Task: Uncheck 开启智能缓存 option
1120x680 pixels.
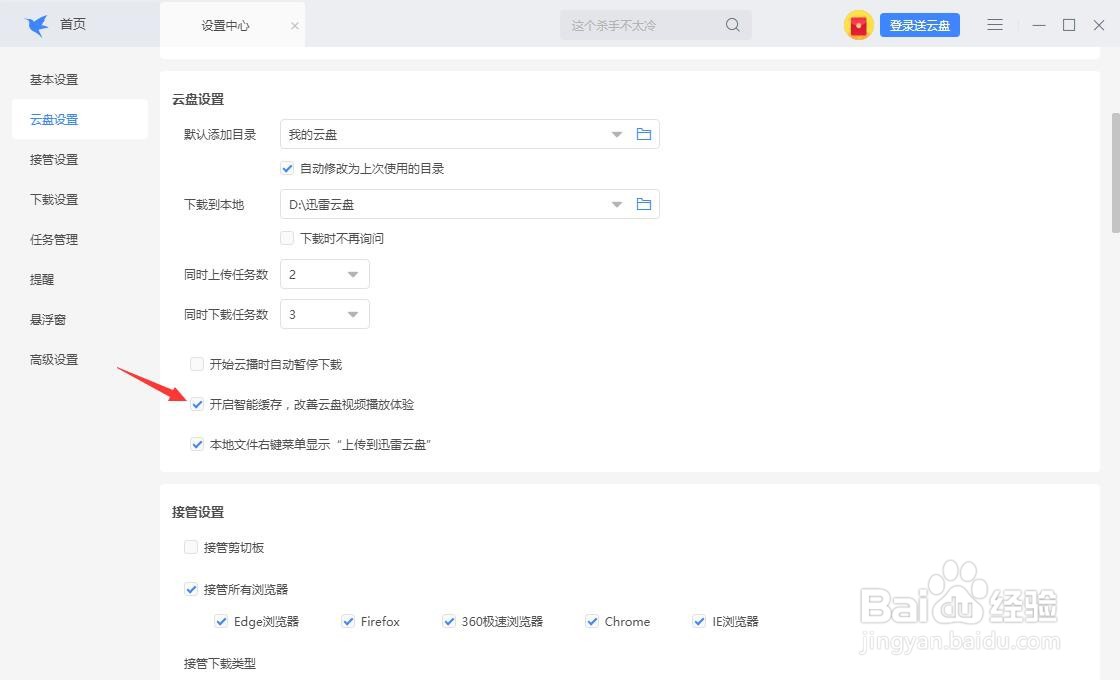Action: pos(197,404)
